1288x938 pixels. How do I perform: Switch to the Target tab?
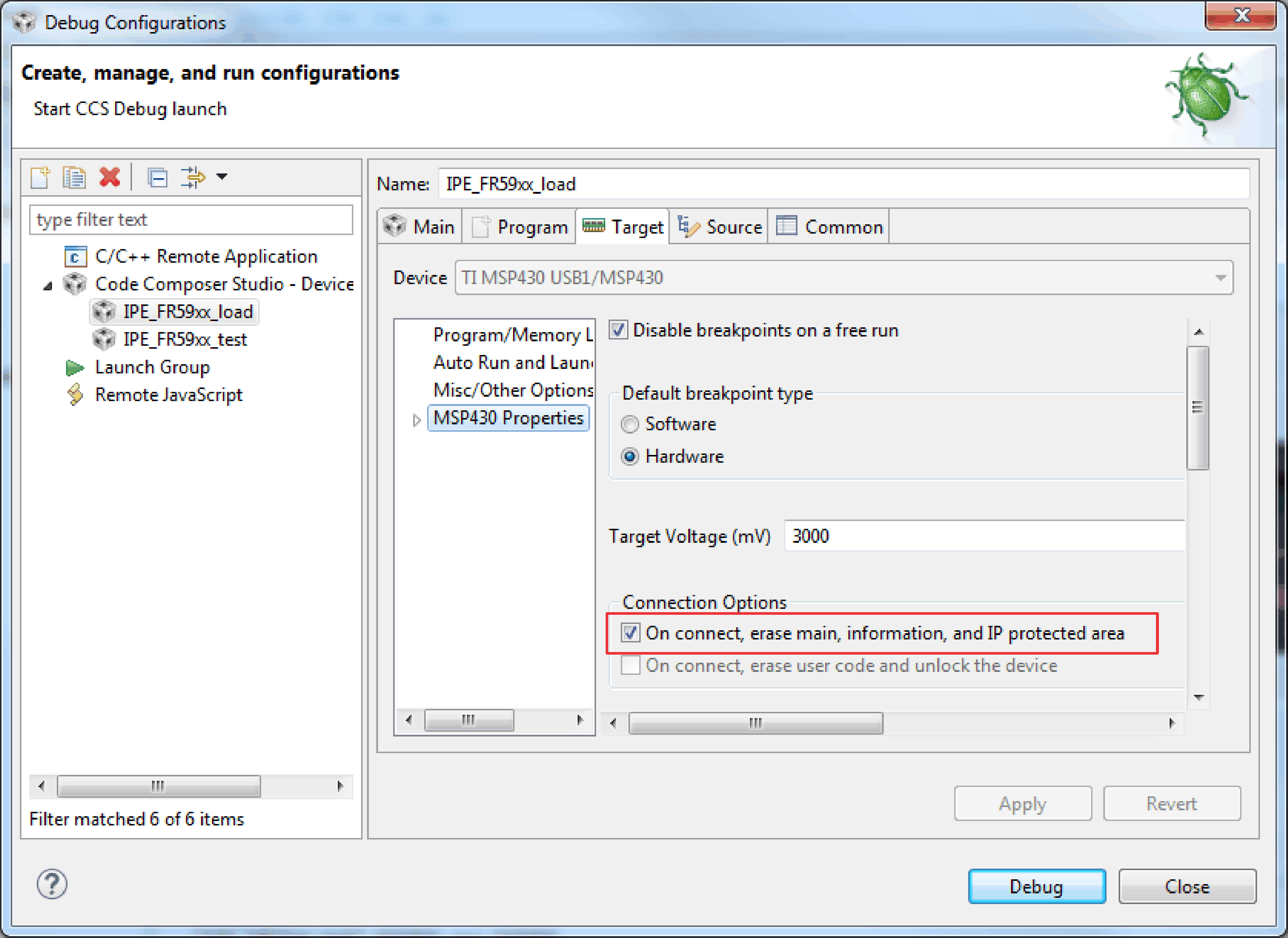click(622, 227)
